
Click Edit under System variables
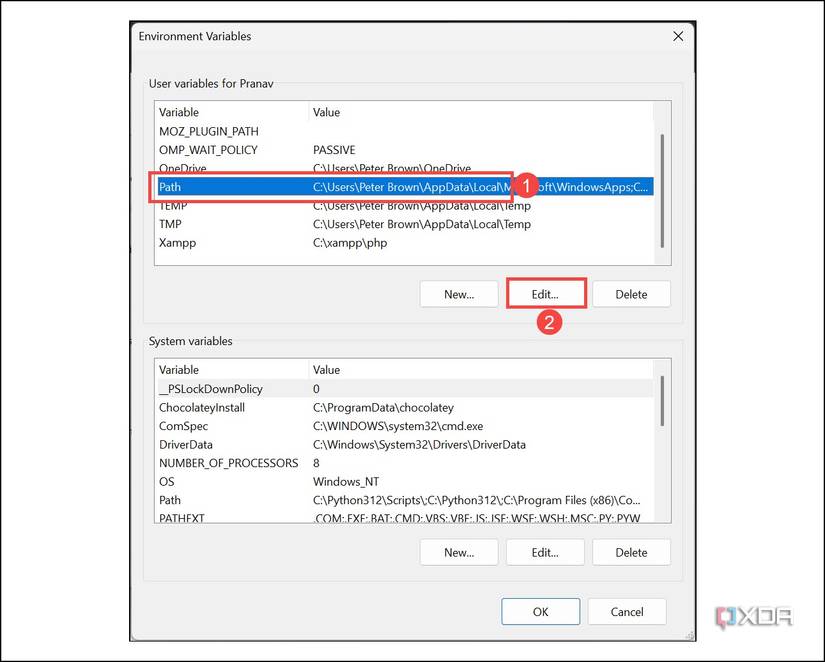[546, 553]
